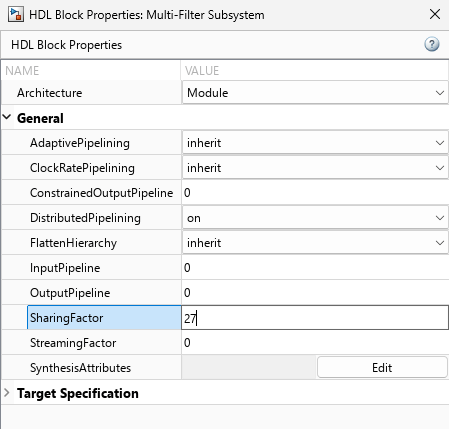The height and width of the screenshot is (429, 449).
Task: Click the help question mark icon
Action: pos(432,44)
